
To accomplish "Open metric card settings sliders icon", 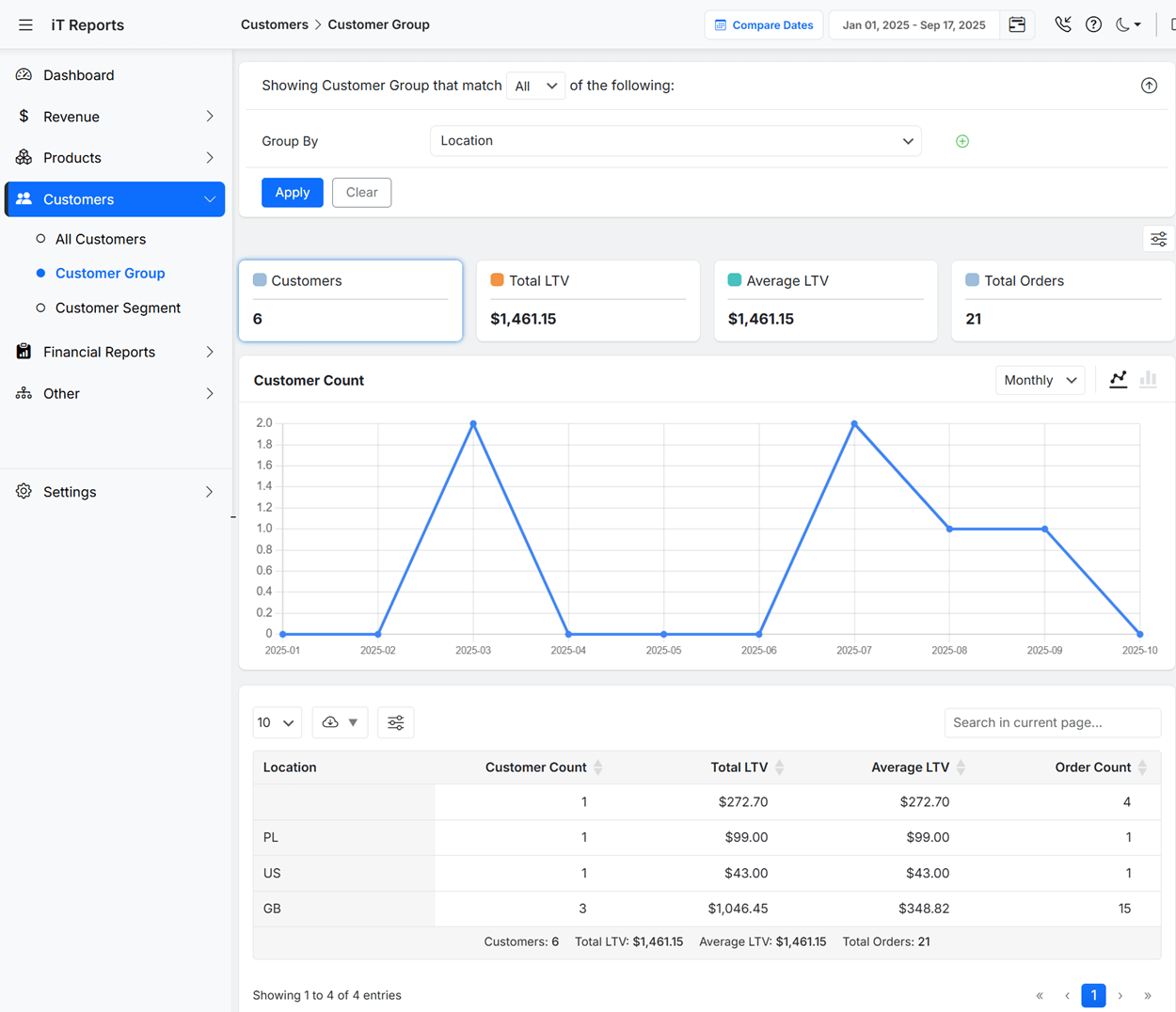I will point(1158,240).
